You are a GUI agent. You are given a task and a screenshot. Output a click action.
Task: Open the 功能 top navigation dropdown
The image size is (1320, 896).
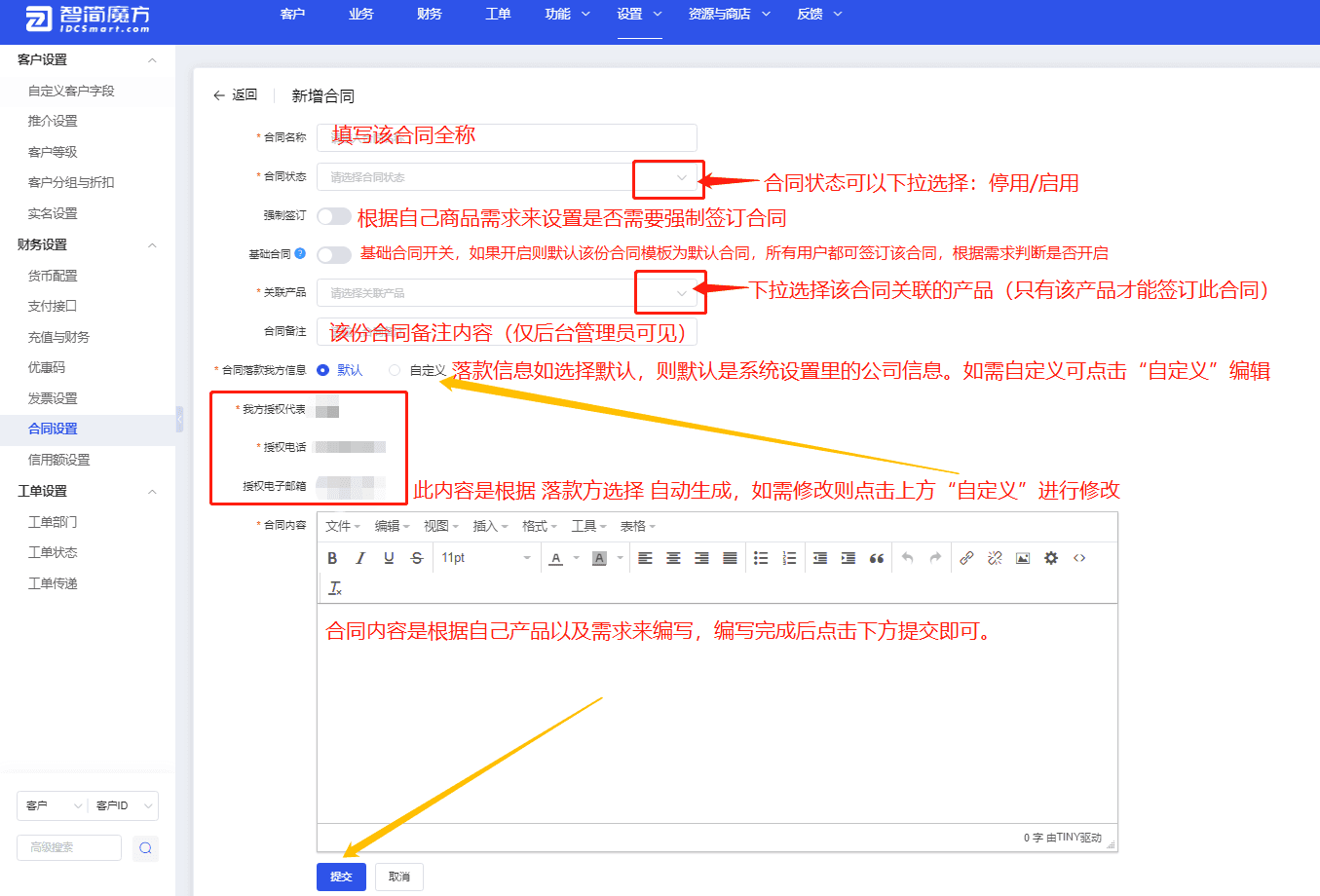567,14
